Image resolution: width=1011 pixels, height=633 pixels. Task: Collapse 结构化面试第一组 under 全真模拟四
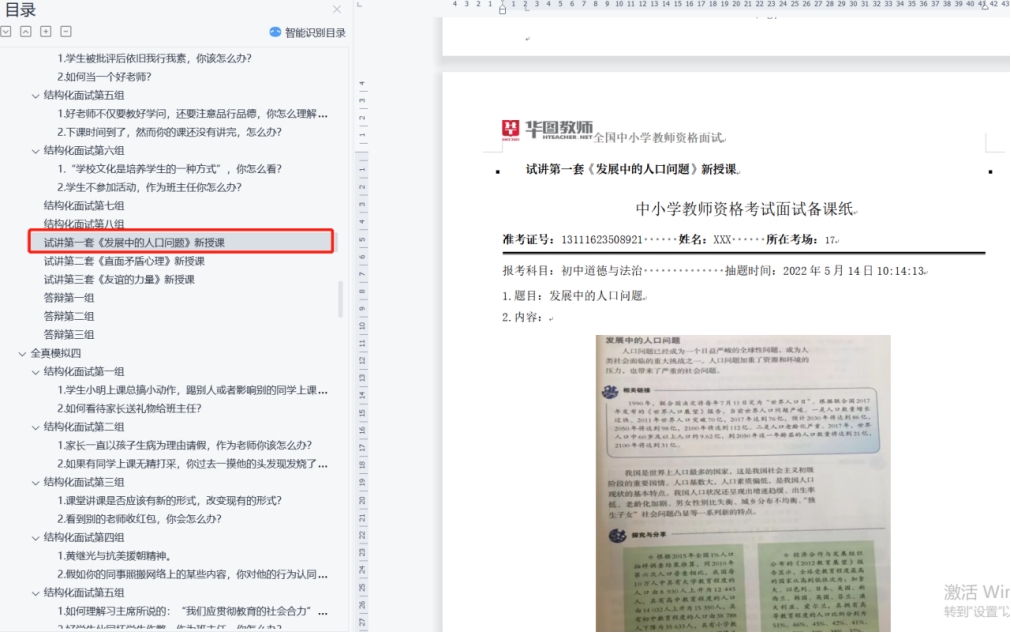coord(36,371)
